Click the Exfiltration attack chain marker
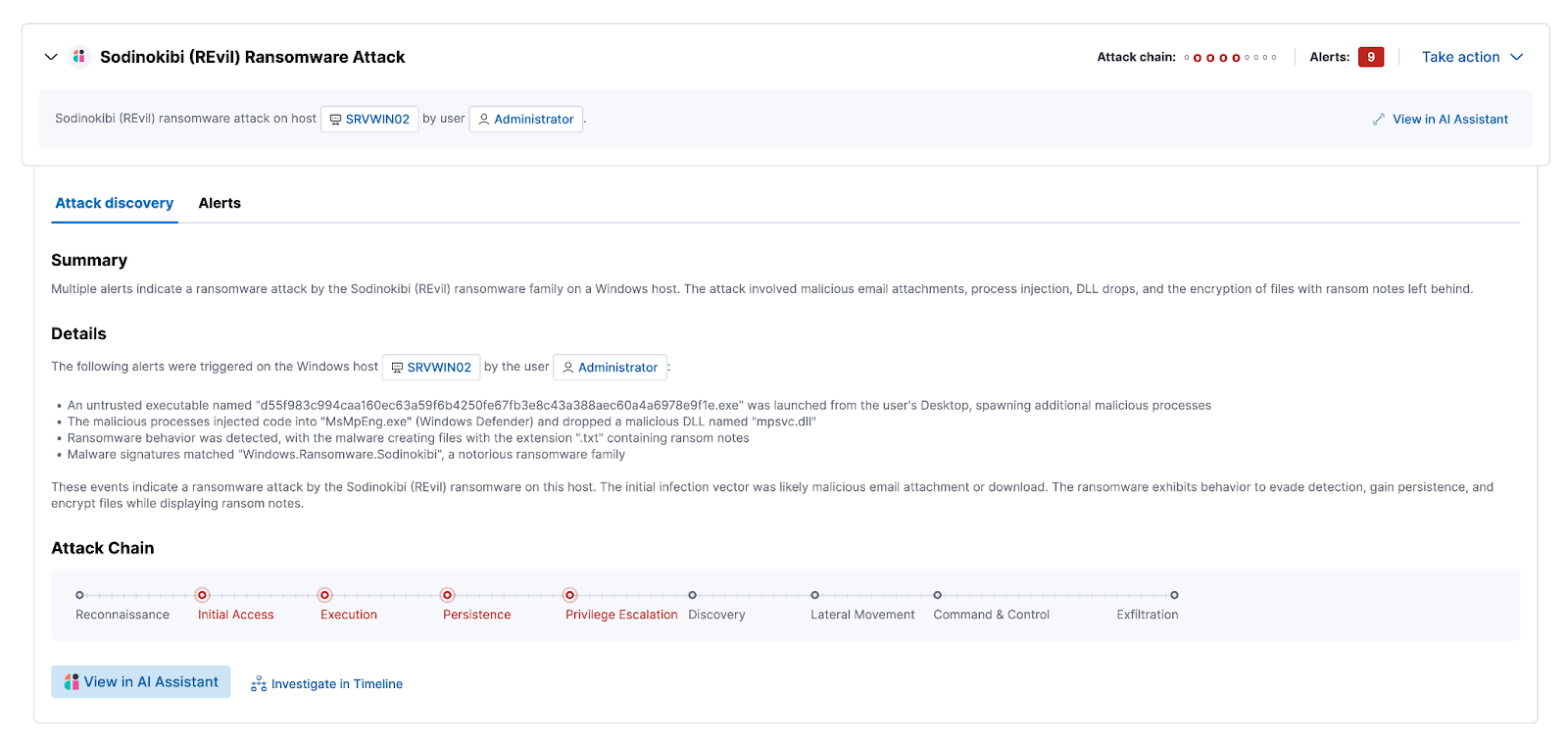This screenshot has width=1568, height=748. [1174, 595]
